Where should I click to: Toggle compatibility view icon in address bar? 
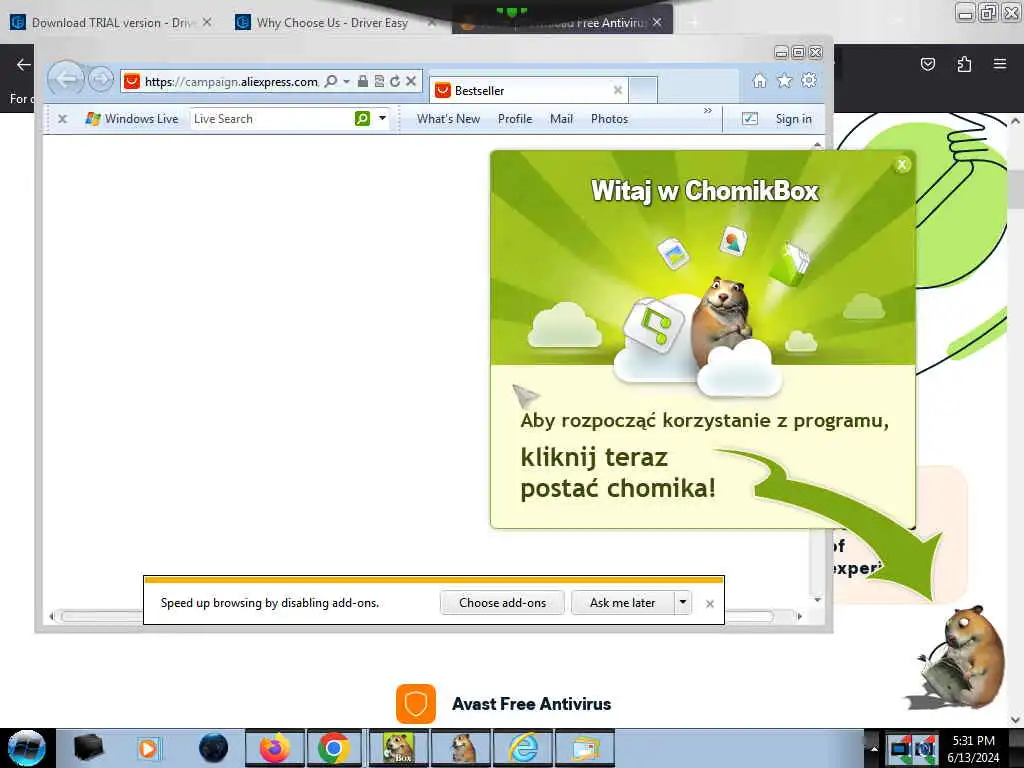(x=379, y=81)
